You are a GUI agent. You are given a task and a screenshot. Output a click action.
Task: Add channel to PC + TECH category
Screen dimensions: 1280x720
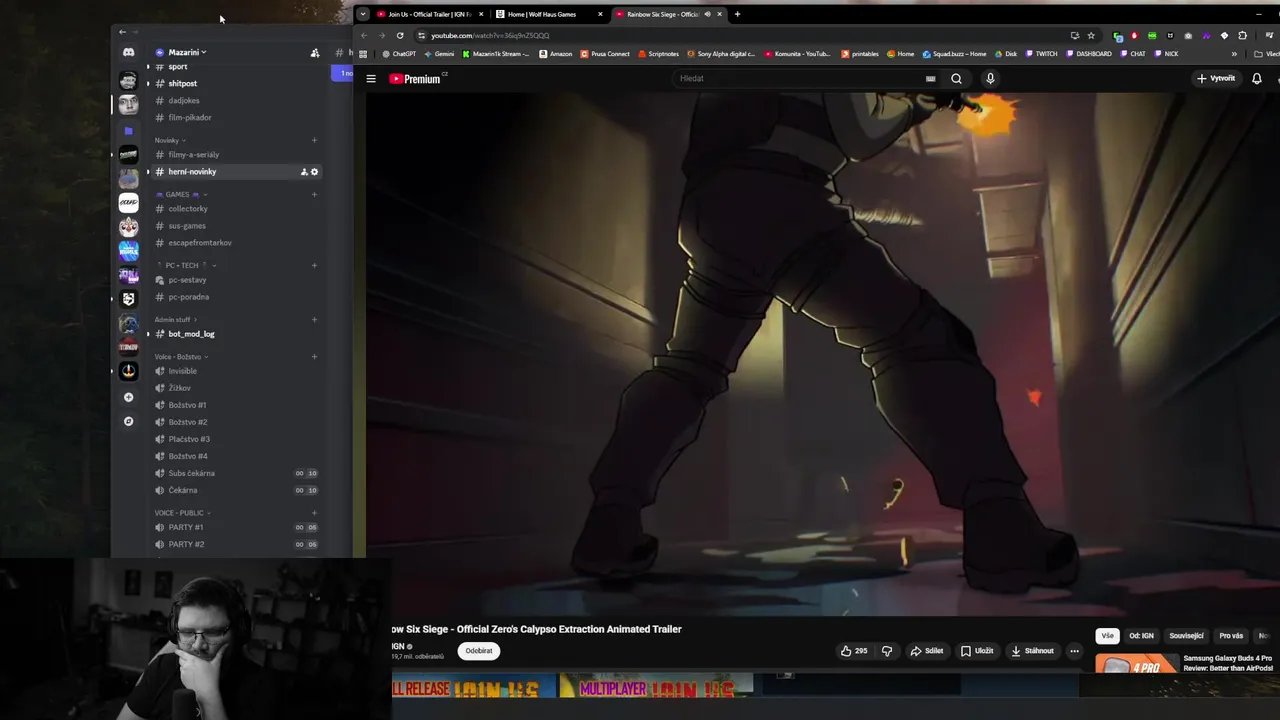[314, 265]
